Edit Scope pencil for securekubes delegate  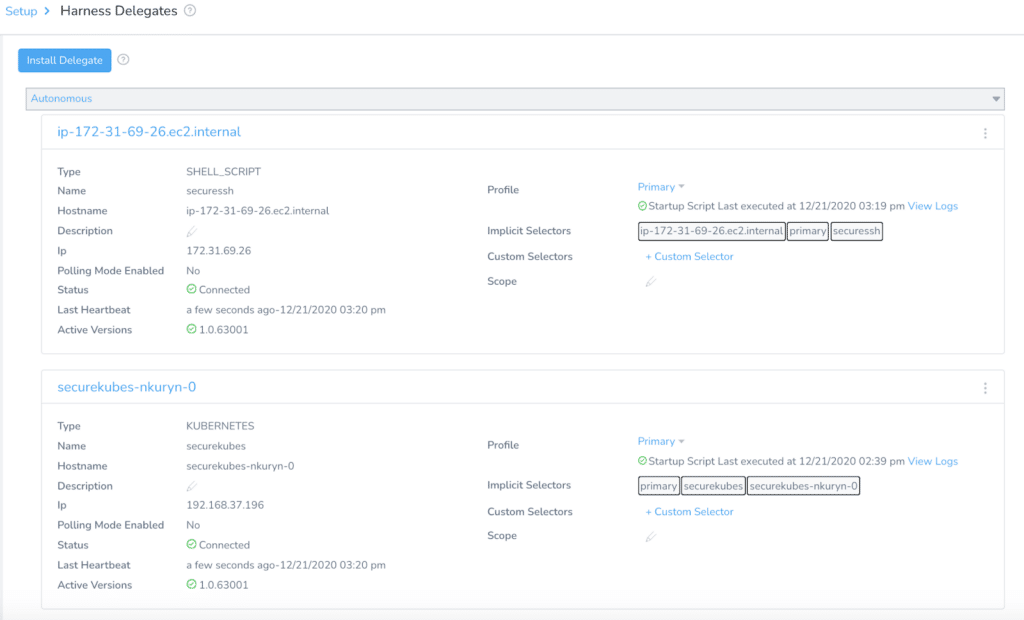tap(650, 536)
